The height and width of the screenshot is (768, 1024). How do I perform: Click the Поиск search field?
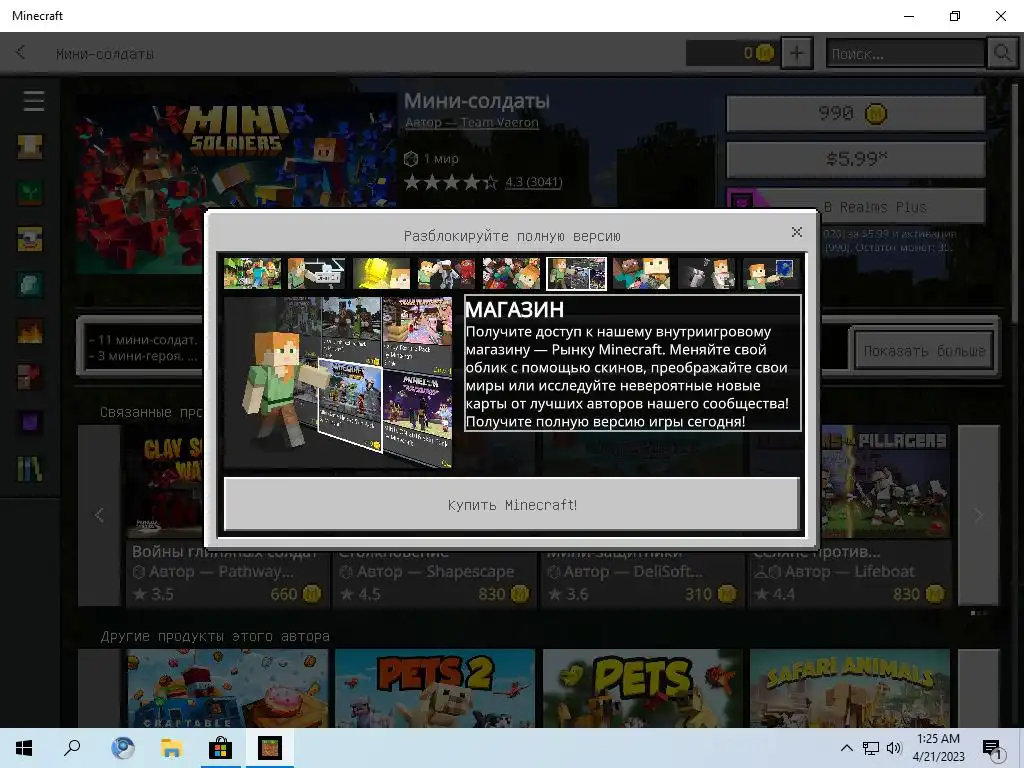tap(906, 54)
